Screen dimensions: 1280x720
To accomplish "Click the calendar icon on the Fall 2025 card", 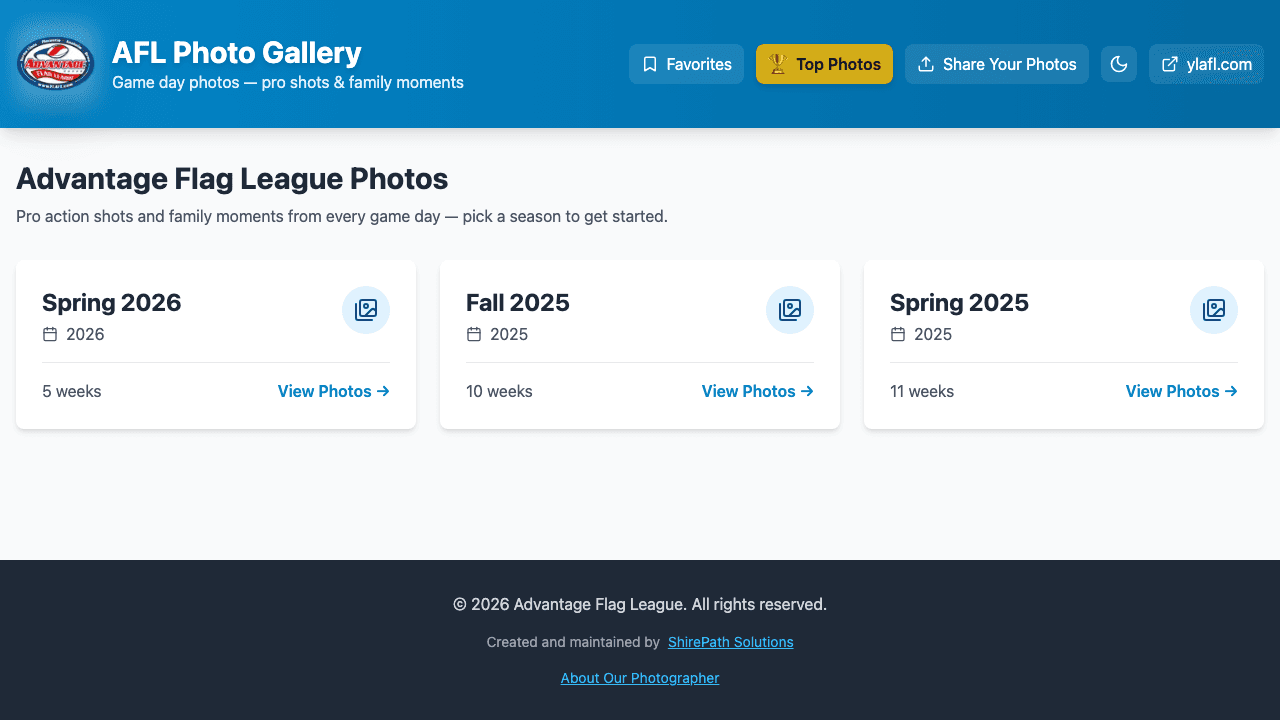I will pyautogui.click(x=474, y=334).
